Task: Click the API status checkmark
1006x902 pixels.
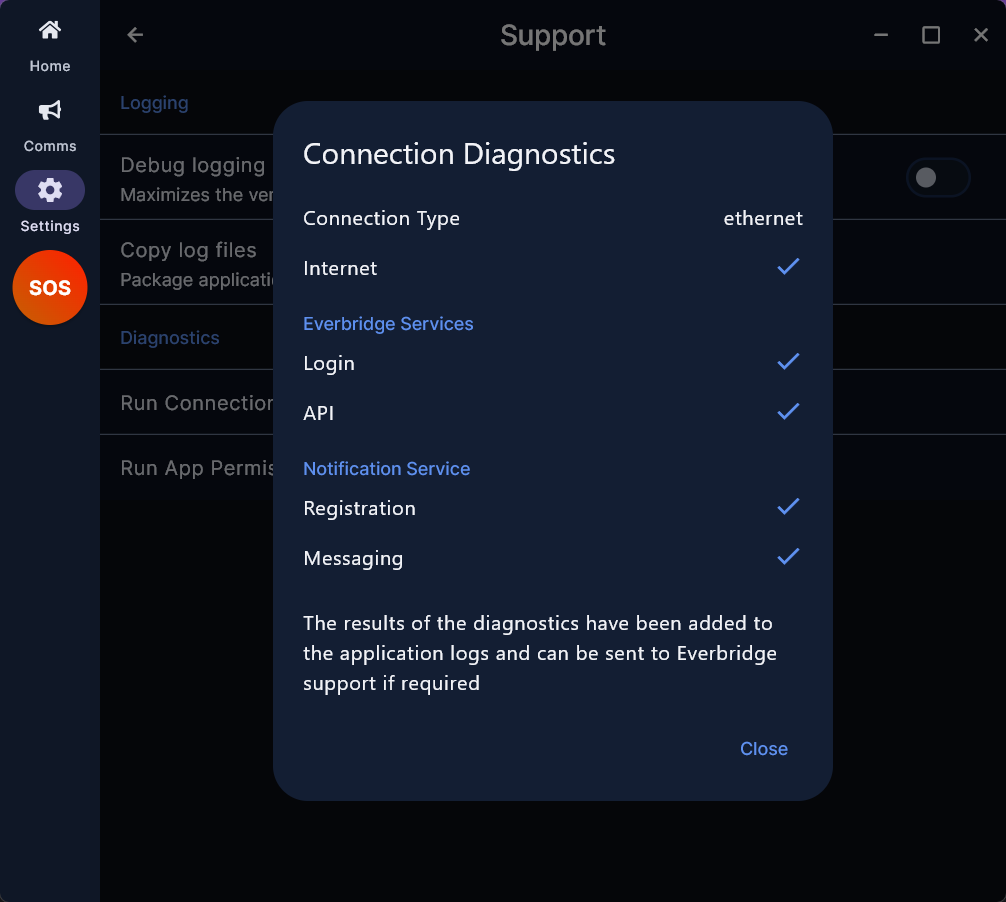Action: (788, 411)
